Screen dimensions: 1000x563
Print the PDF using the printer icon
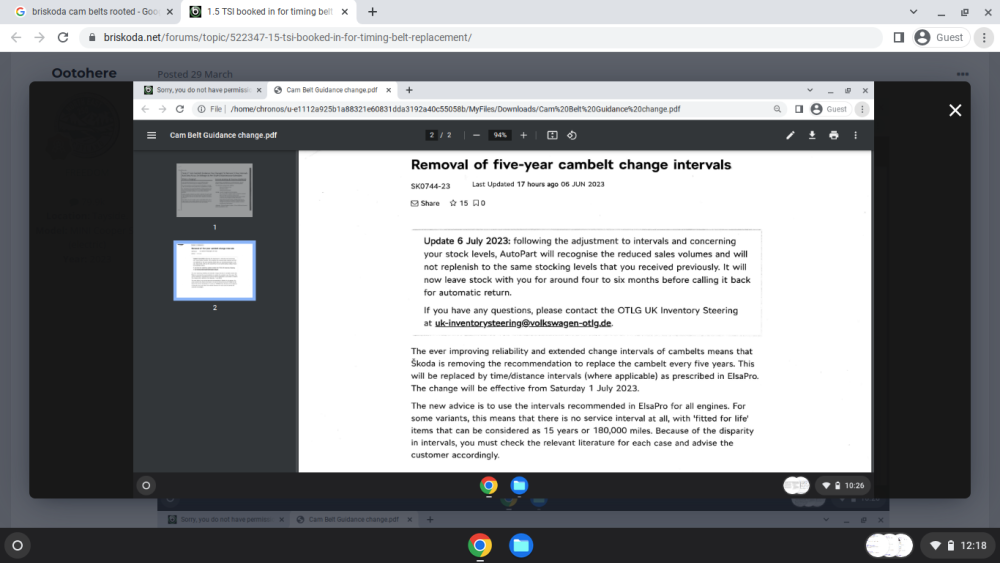[834, 135]
